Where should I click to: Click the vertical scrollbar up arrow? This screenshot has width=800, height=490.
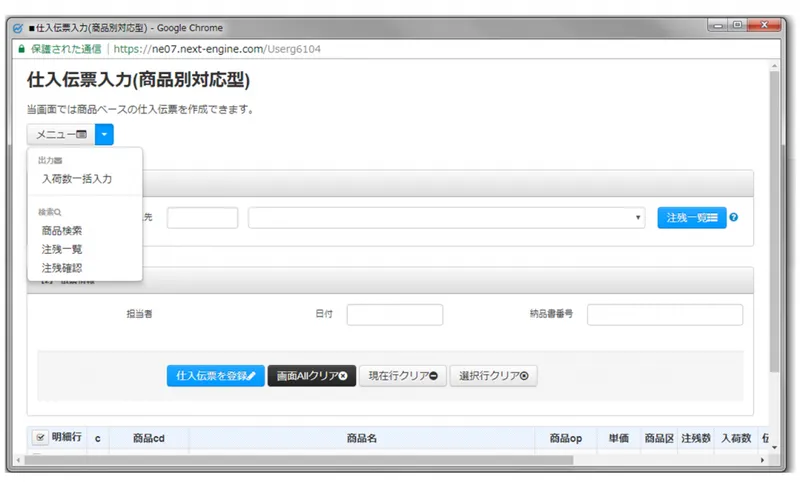774,65
